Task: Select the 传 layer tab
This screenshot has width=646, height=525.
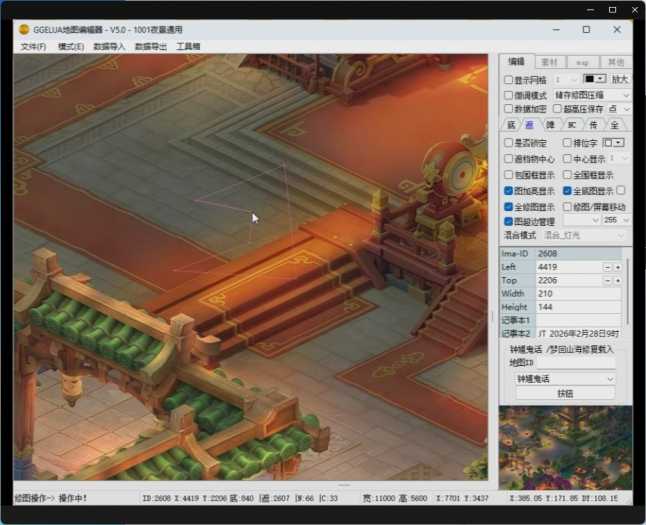Action: coord(593,125)
